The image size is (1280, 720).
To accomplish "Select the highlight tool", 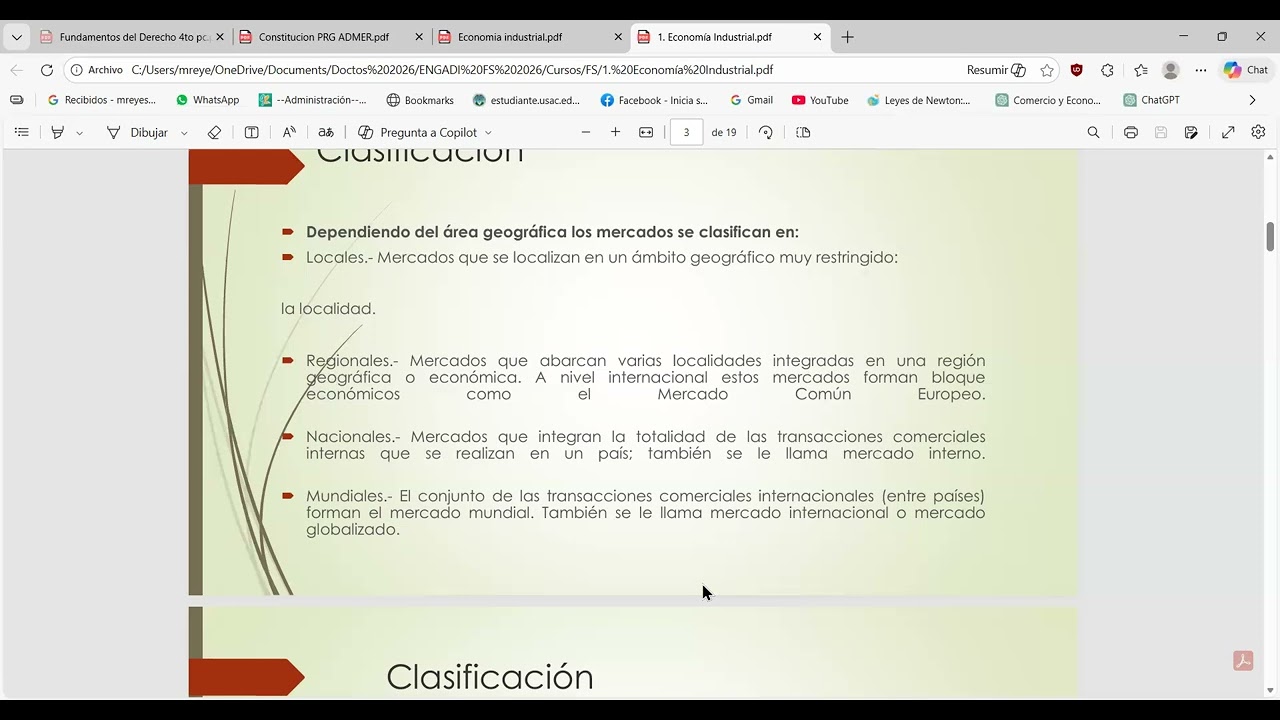I will point(58,132).
